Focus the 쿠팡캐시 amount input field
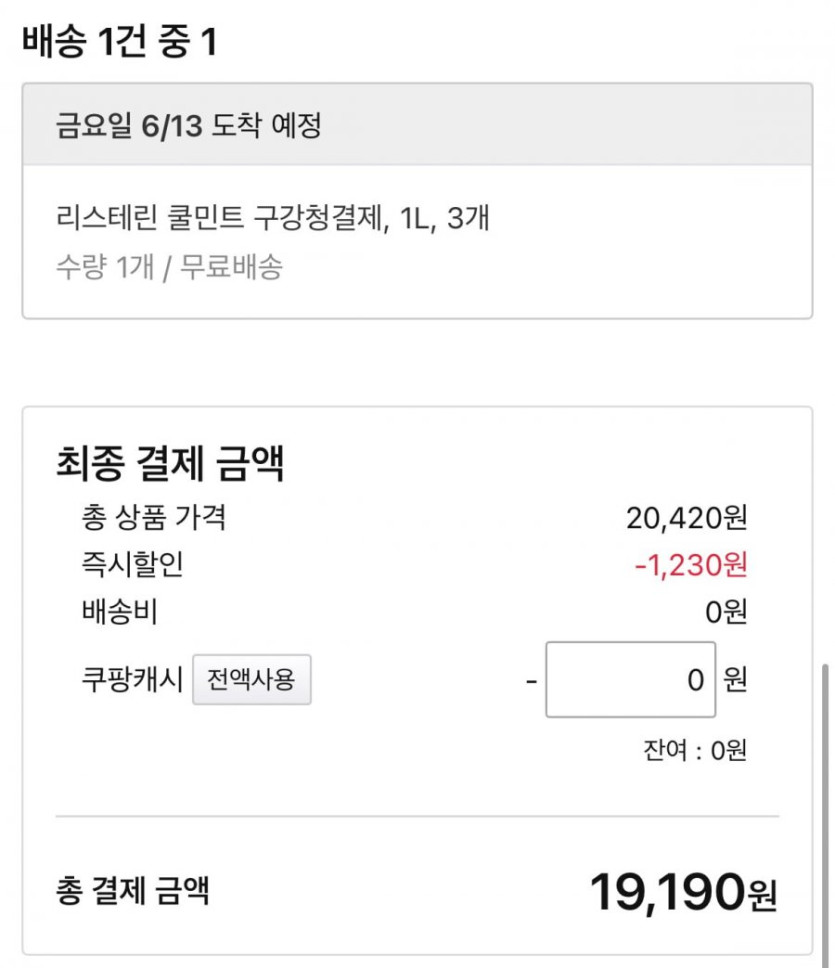 (630, 680)
